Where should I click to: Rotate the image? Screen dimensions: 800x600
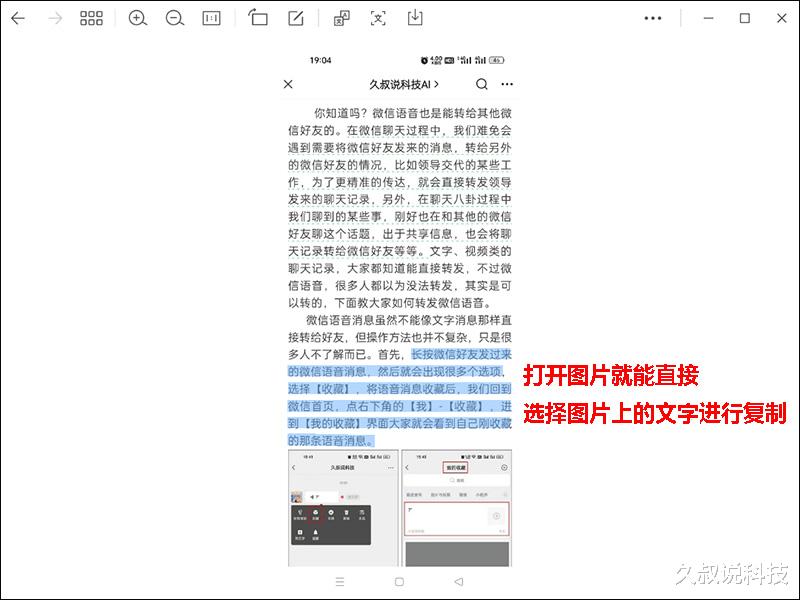[258, 18]
